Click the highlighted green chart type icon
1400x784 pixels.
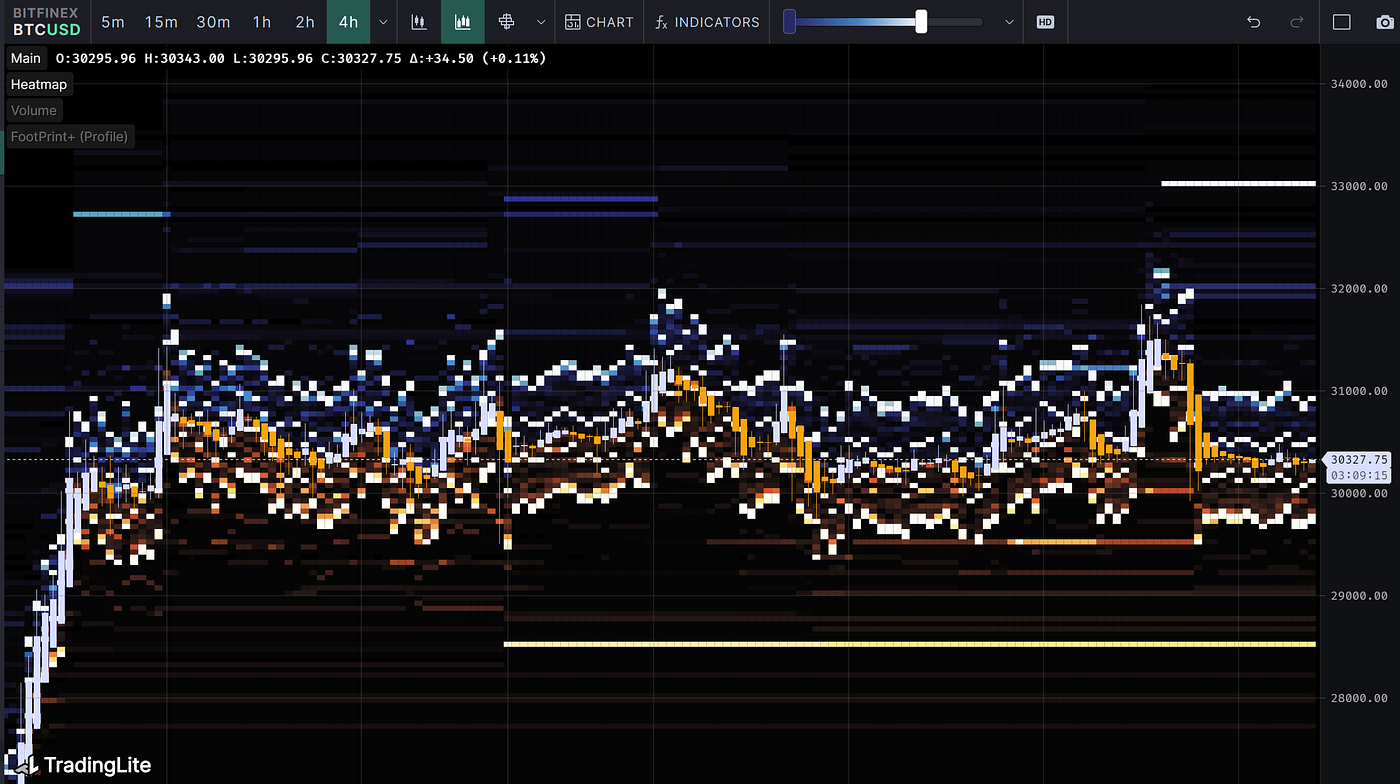point(463,22)
